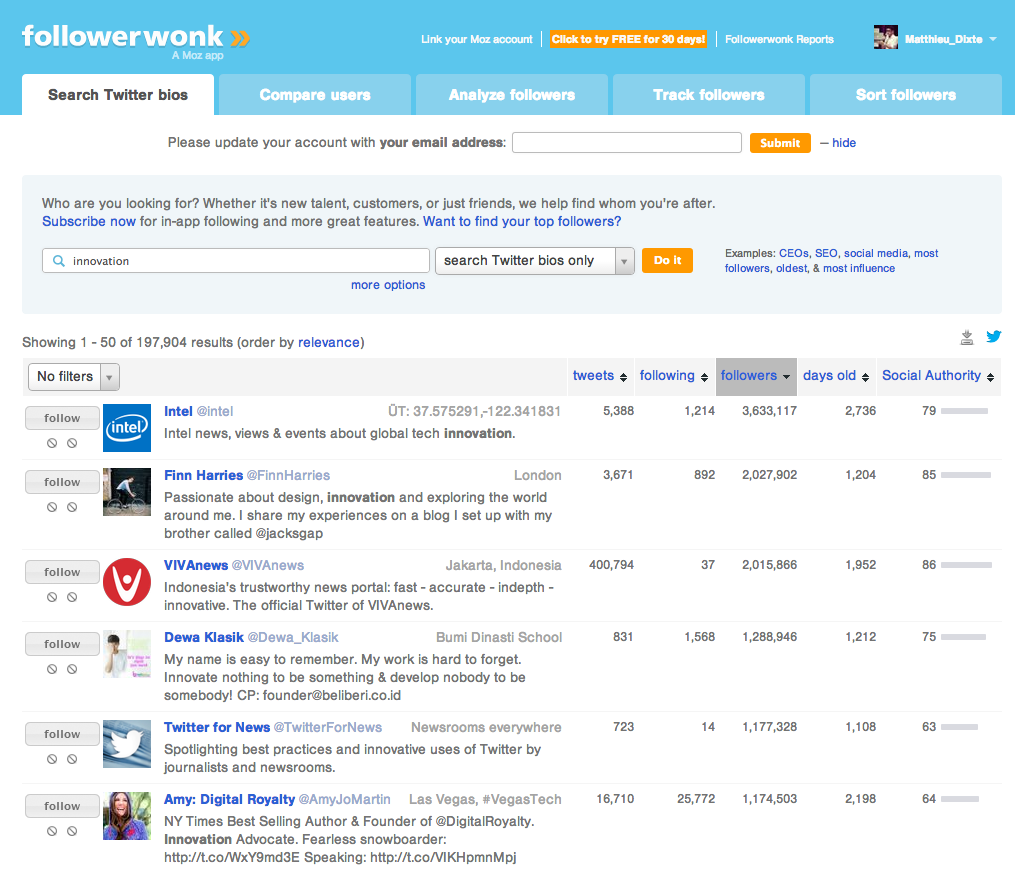Click the magnifier icon in search box
The width and height of the screenshot is (1015, 872).
point(59,261)
